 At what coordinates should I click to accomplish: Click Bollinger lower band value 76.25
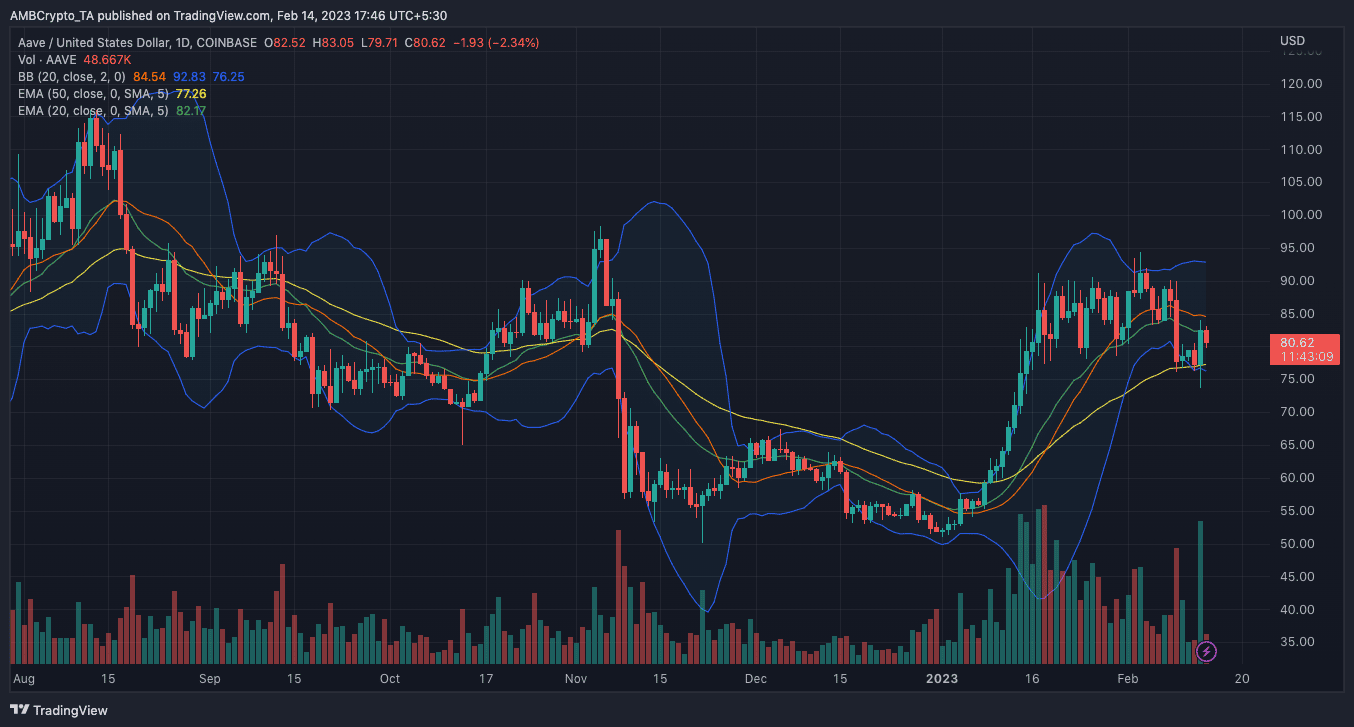(229, 77)
